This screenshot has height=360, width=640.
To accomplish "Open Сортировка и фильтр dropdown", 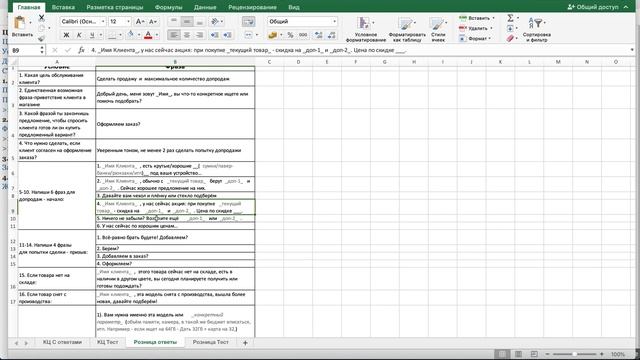I will pos(537,29).
